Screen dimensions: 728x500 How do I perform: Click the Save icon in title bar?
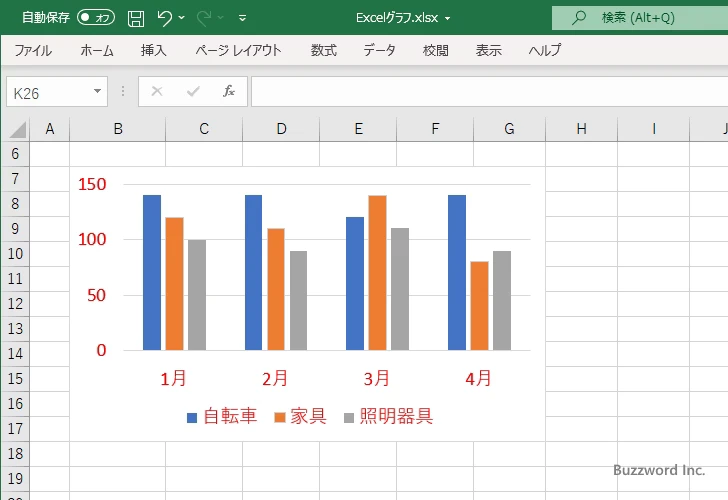click(136, 18)
